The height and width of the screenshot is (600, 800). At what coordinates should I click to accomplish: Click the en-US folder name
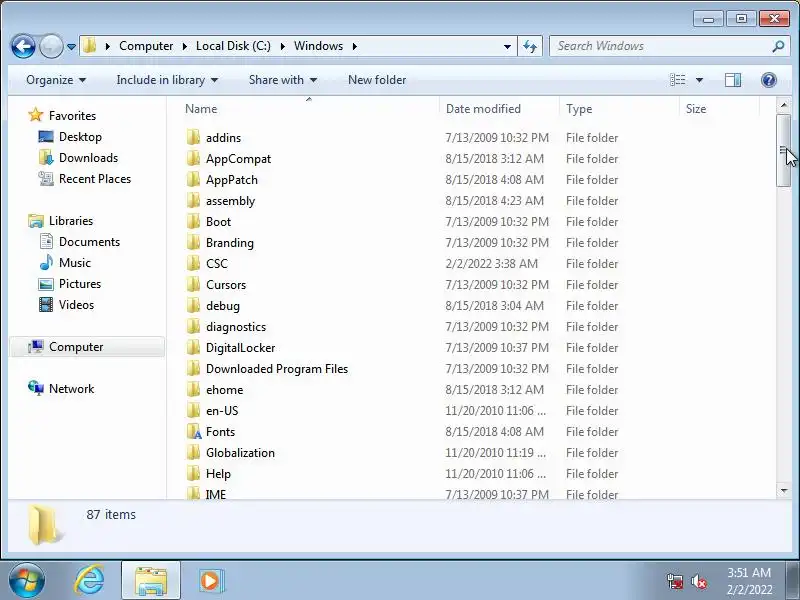pyautogui.click(x=222, y=411)
